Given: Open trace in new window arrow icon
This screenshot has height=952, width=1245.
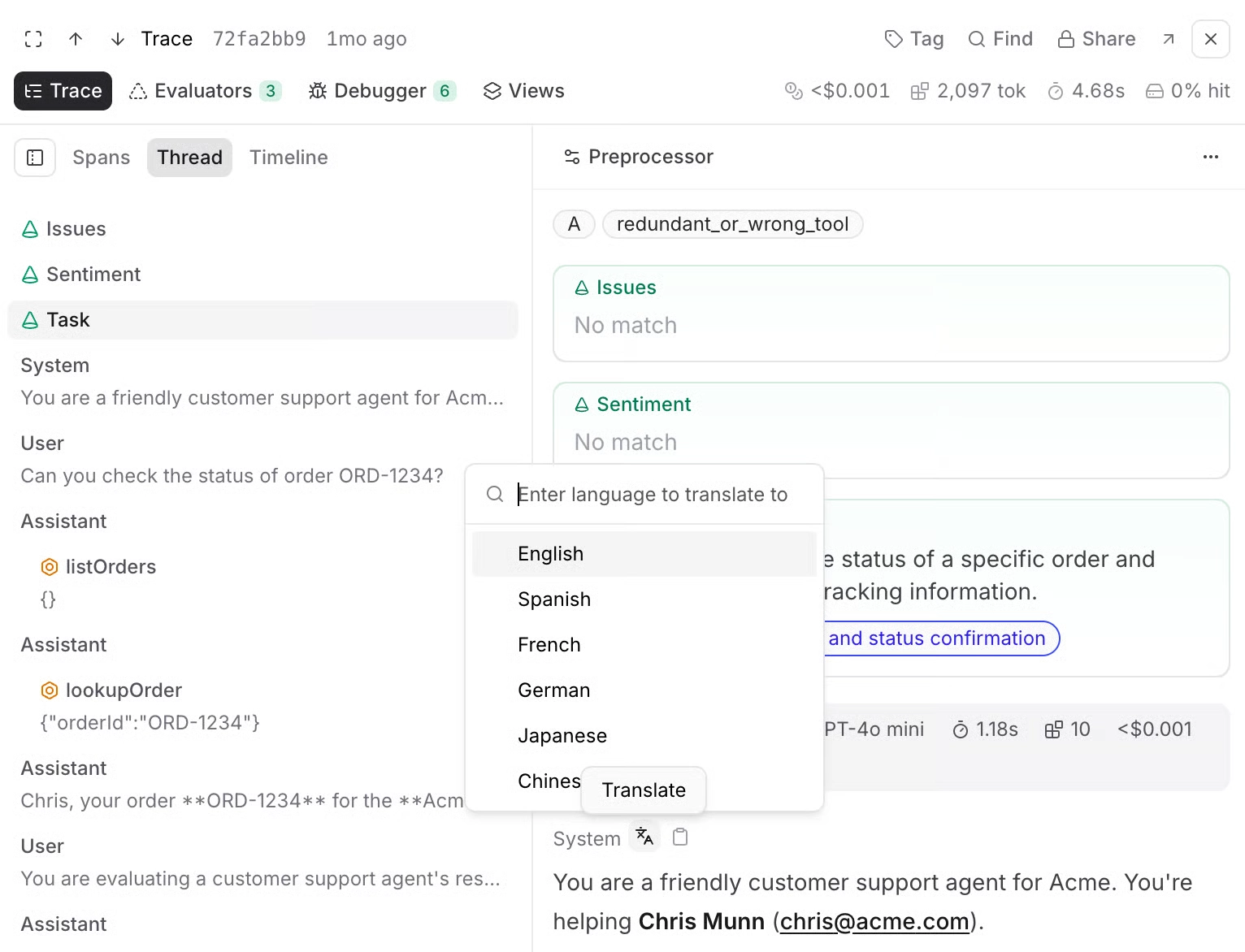Looking at the screenshot, I should pos(1169,39).
